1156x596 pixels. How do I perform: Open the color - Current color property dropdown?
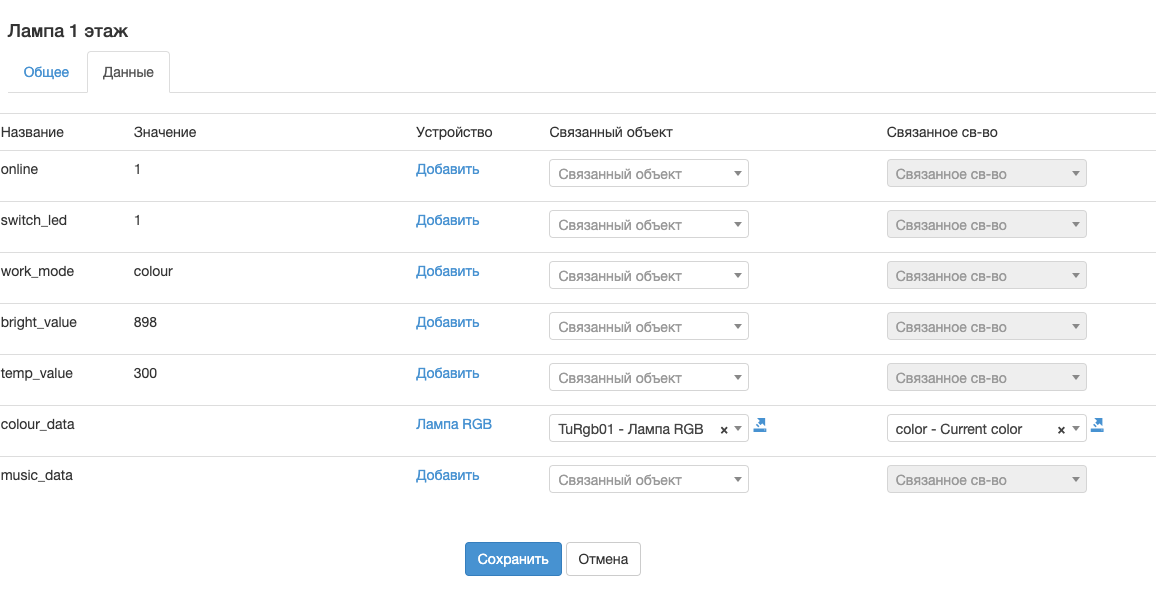975,429
